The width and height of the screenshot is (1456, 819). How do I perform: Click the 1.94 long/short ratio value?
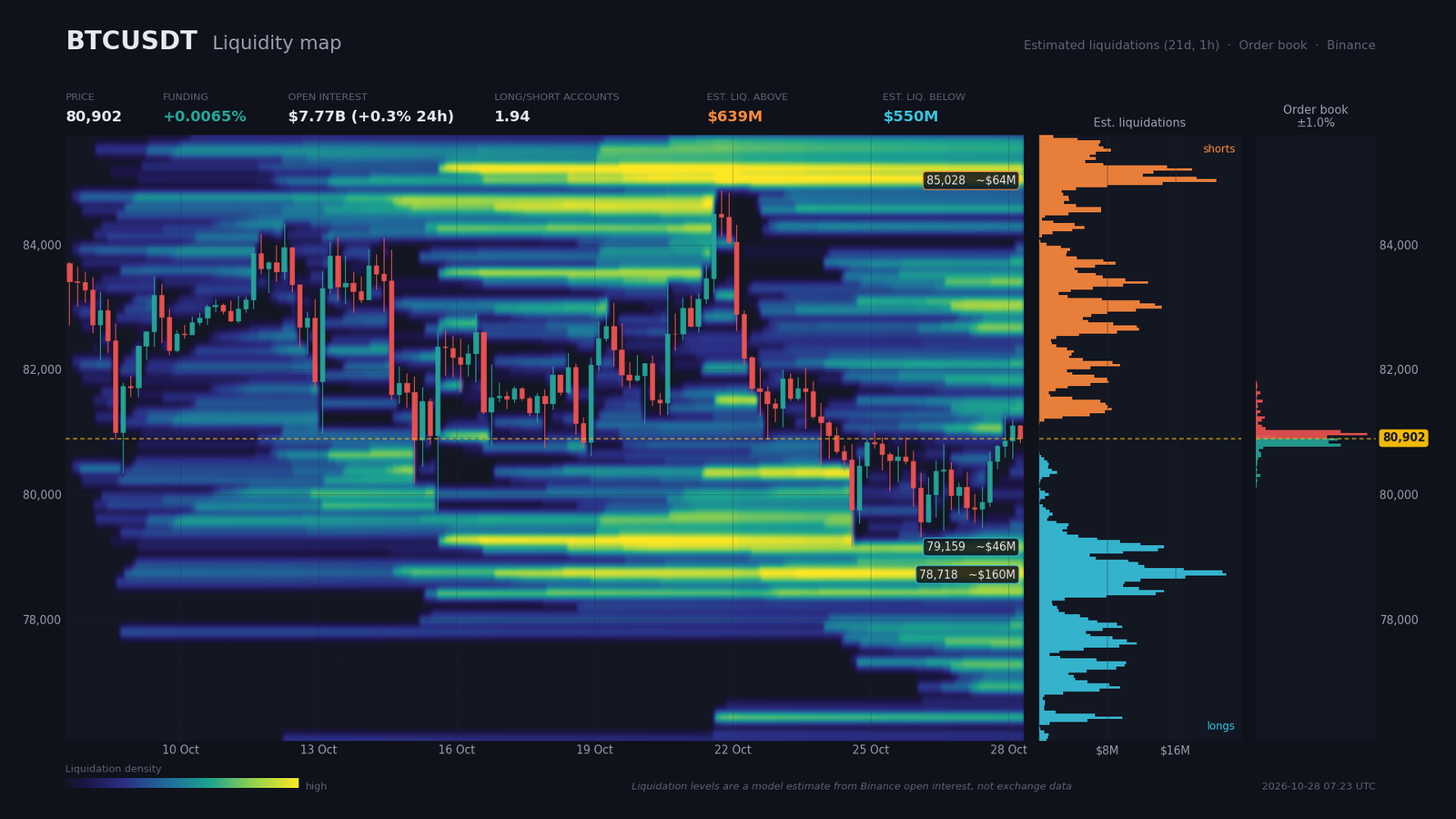point(512,116)
